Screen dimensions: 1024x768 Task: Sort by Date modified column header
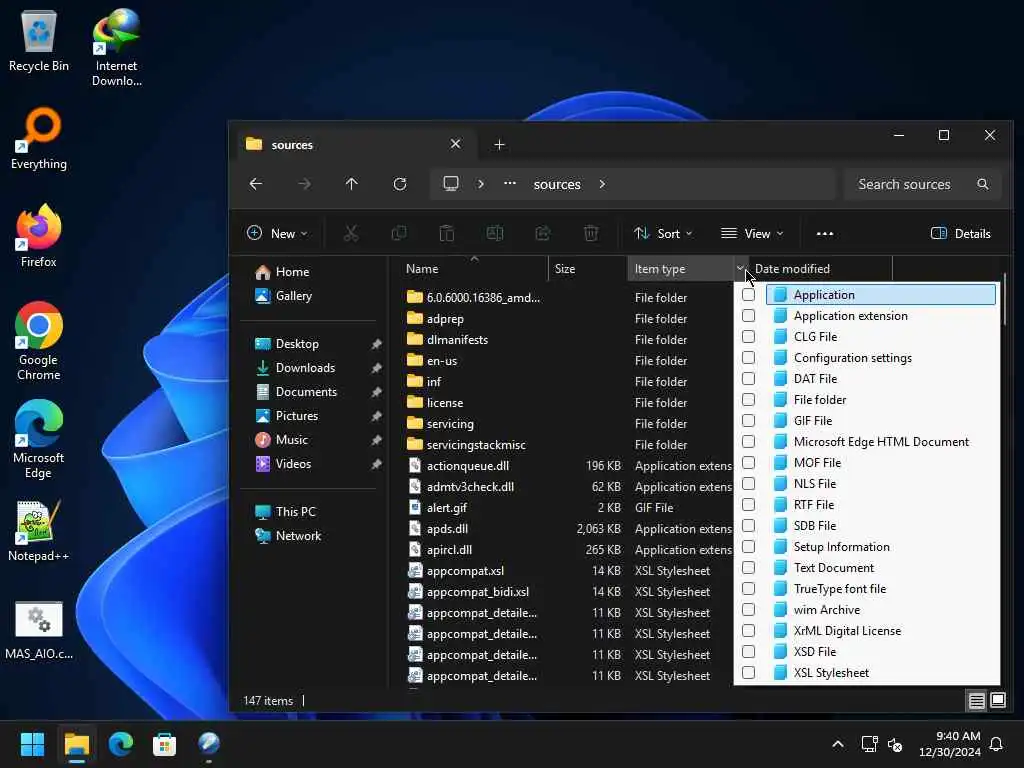click(x=820, y=268)
